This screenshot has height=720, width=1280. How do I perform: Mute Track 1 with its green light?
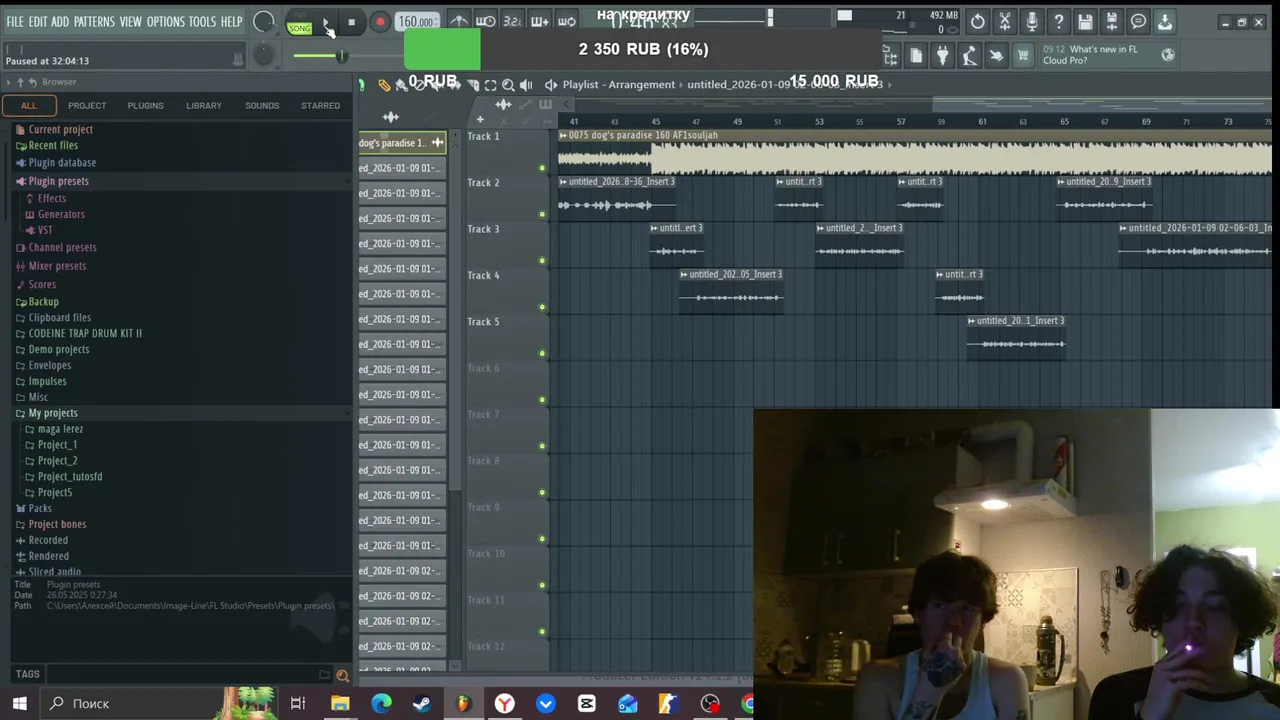tap(542, 168)
